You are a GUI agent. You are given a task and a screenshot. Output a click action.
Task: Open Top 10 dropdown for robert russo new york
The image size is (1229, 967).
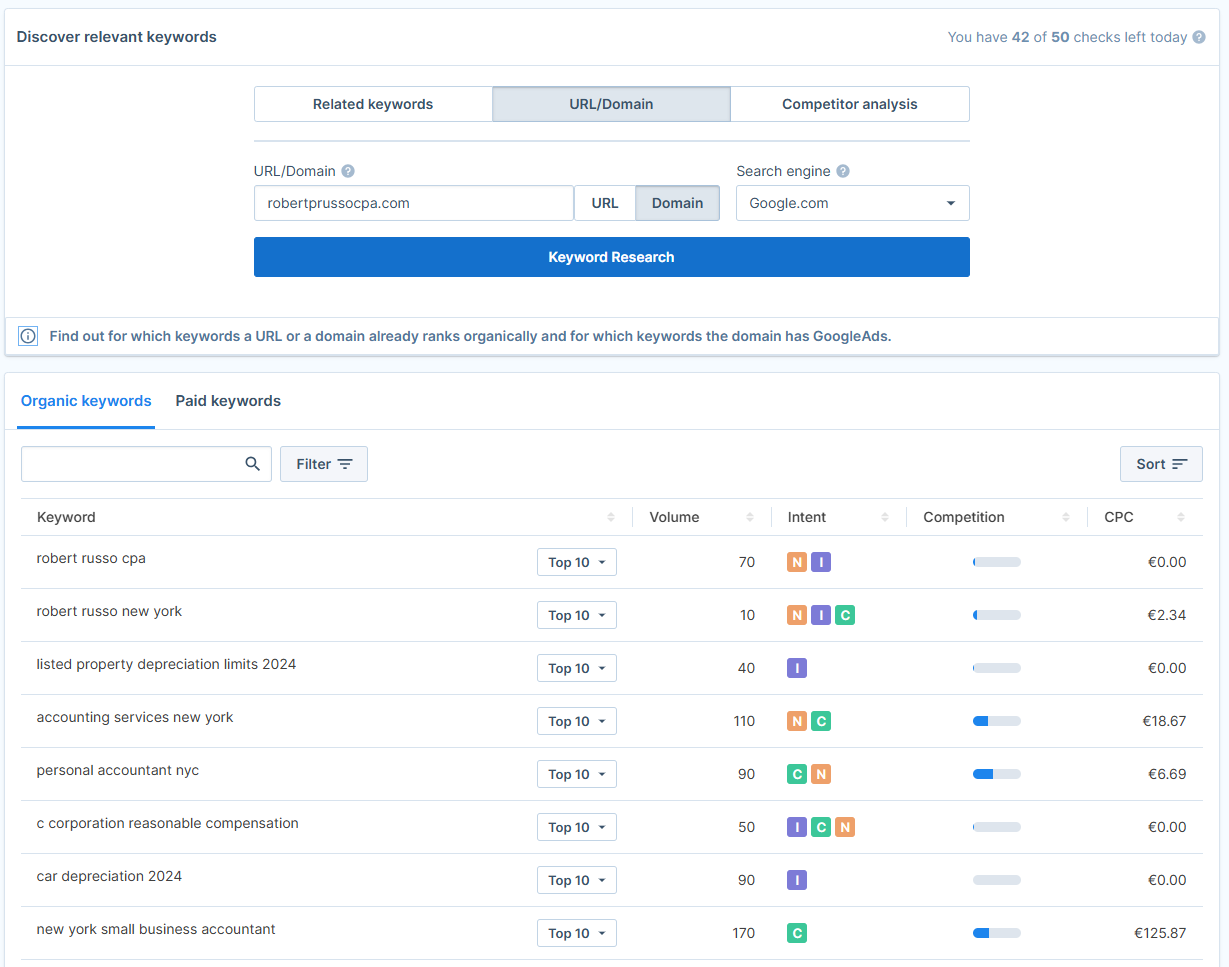click(577, 615)
